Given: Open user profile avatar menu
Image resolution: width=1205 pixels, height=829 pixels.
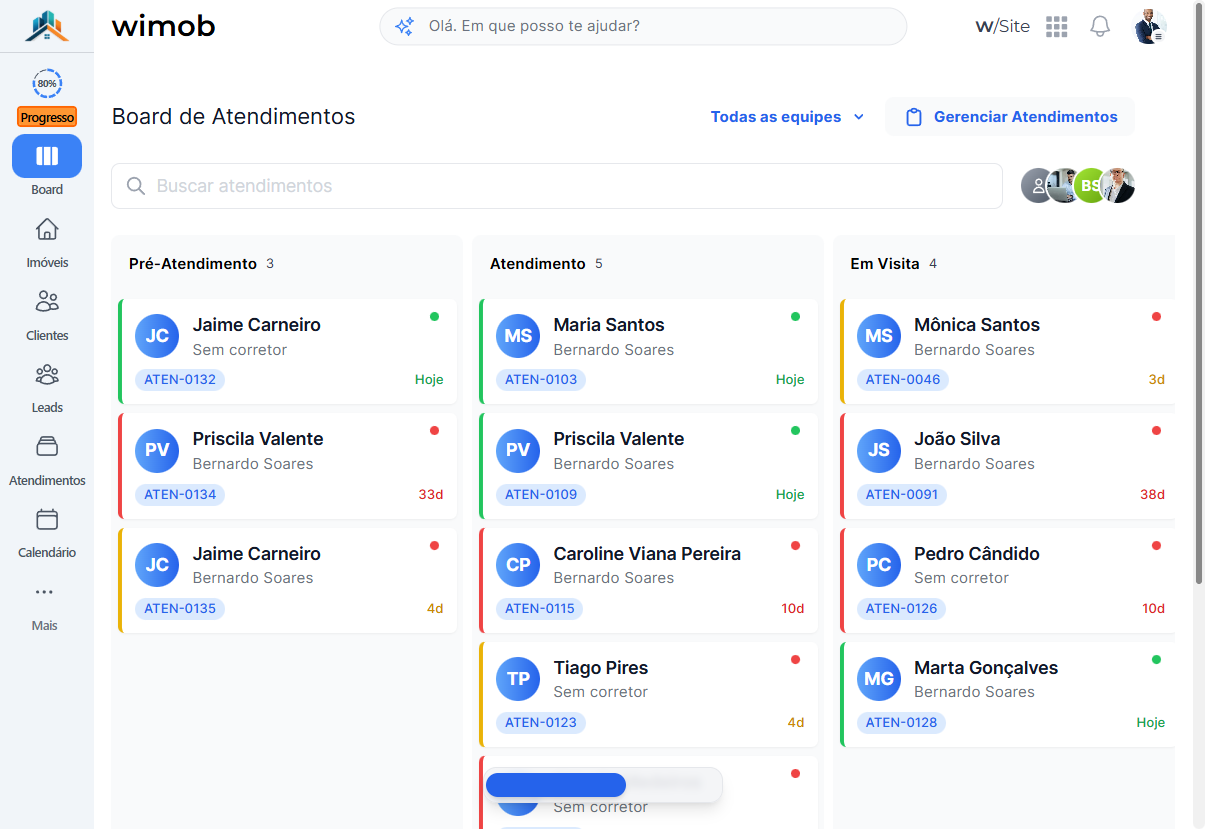Looking at the screenshot, I should pos(1150,27).
